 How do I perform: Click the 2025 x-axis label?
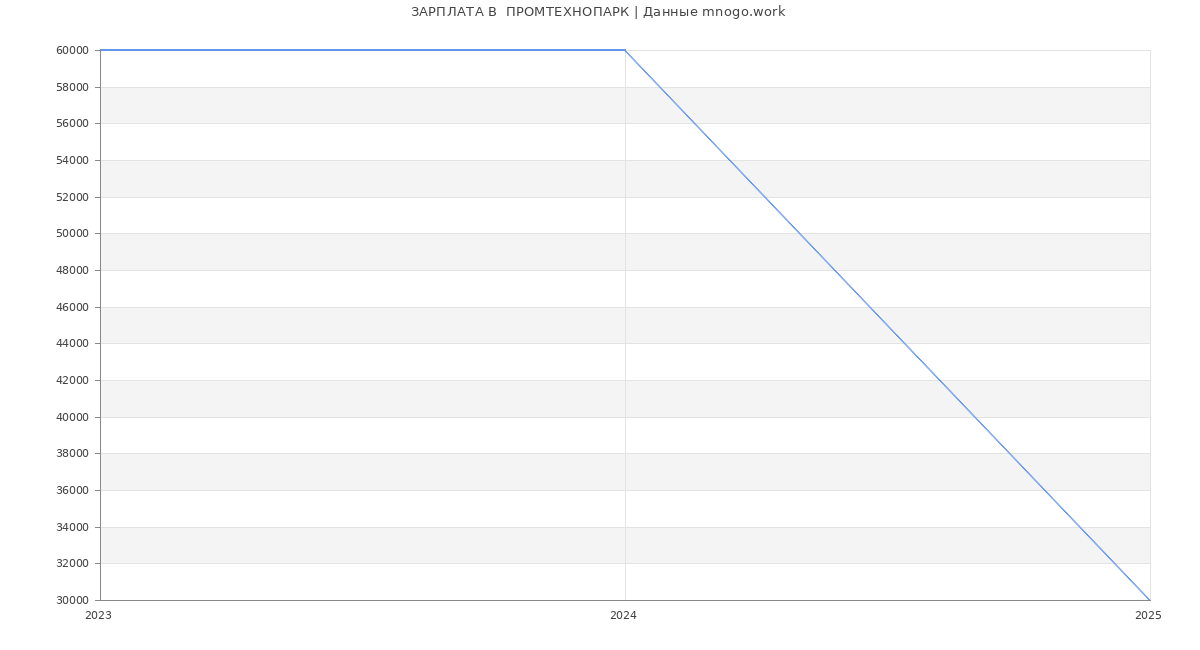point(1148,616)
